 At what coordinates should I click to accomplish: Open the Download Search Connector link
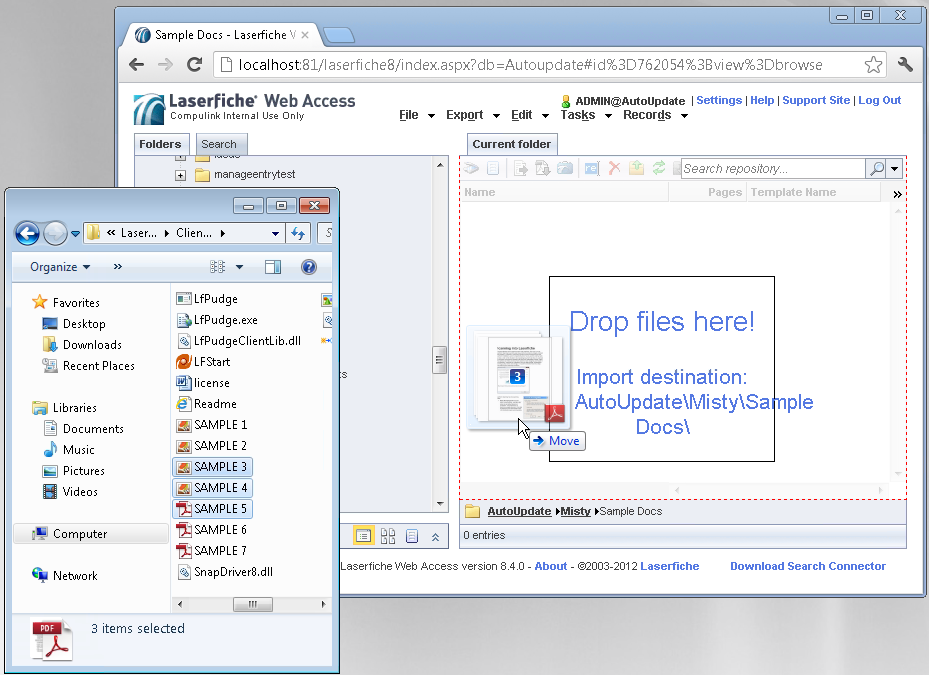click(807, 566)
